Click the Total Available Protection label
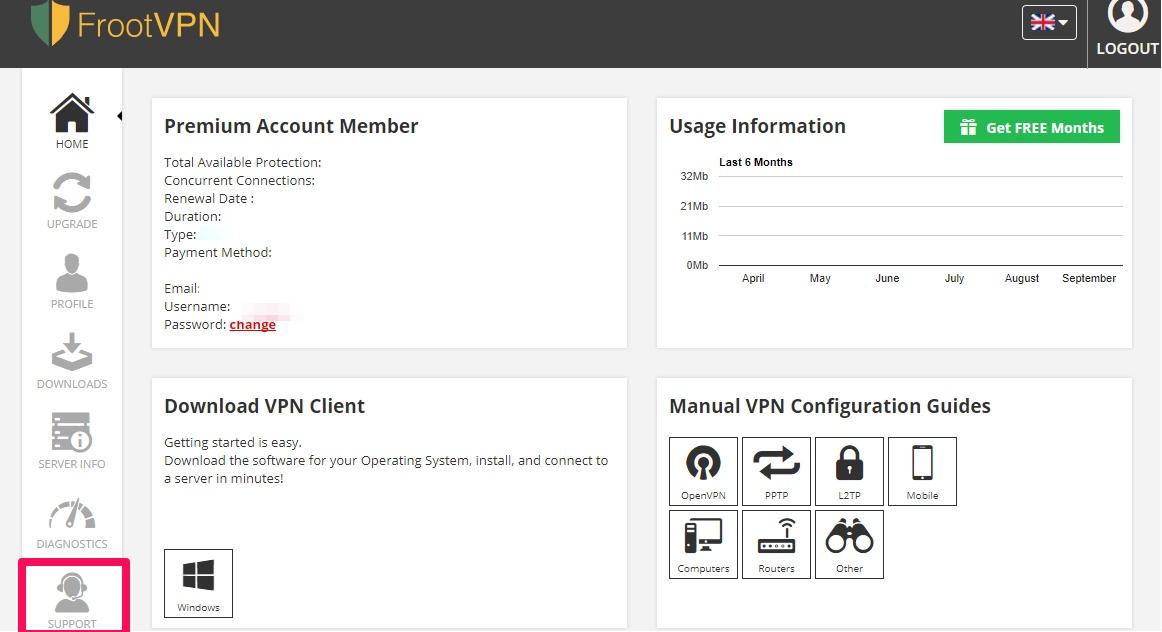The width and height of the screenshot is (1162, 632). coord(243,162)
